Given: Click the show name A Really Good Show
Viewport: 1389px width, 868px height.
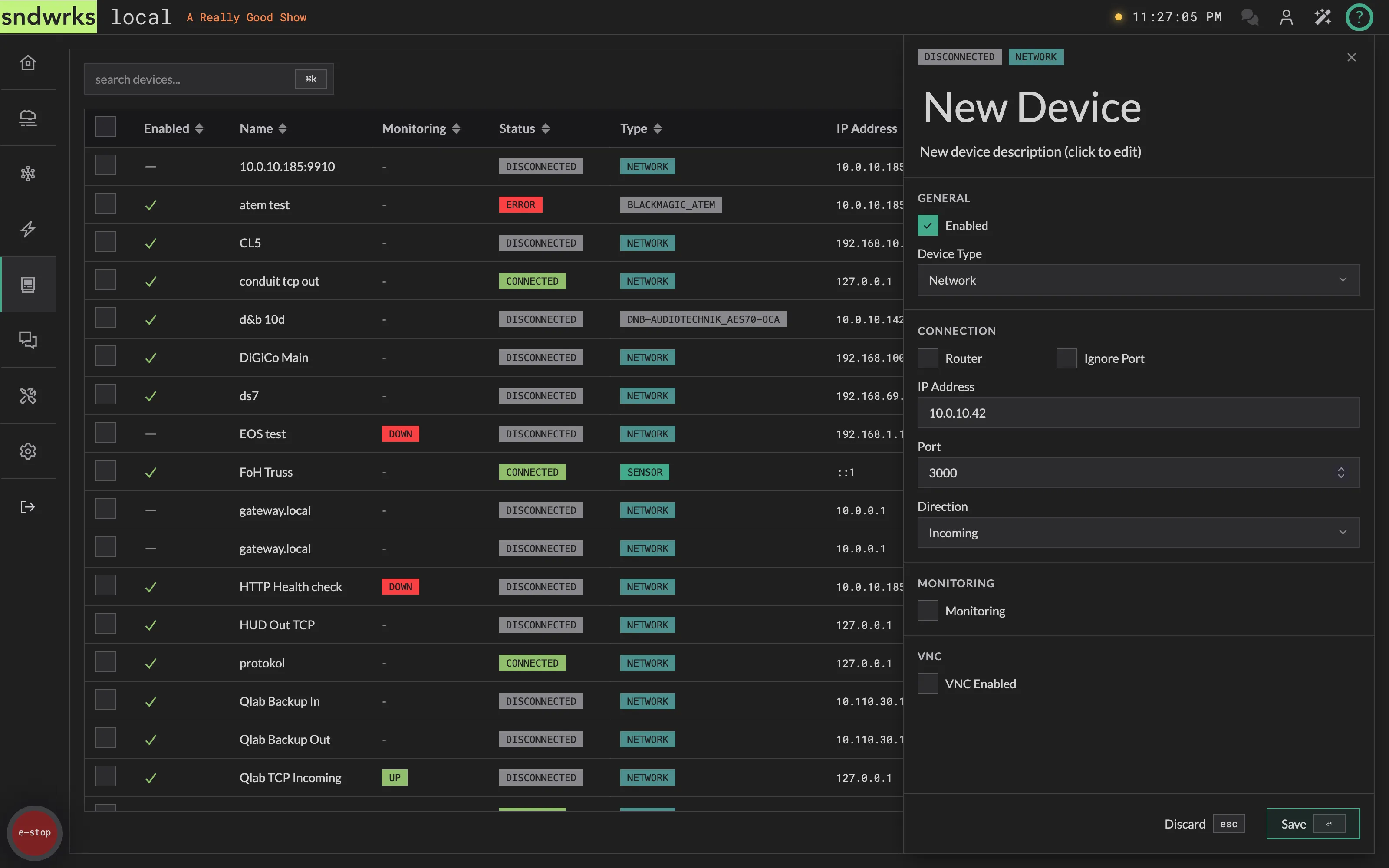Looking at the screenshot, I should click(246, 17).
